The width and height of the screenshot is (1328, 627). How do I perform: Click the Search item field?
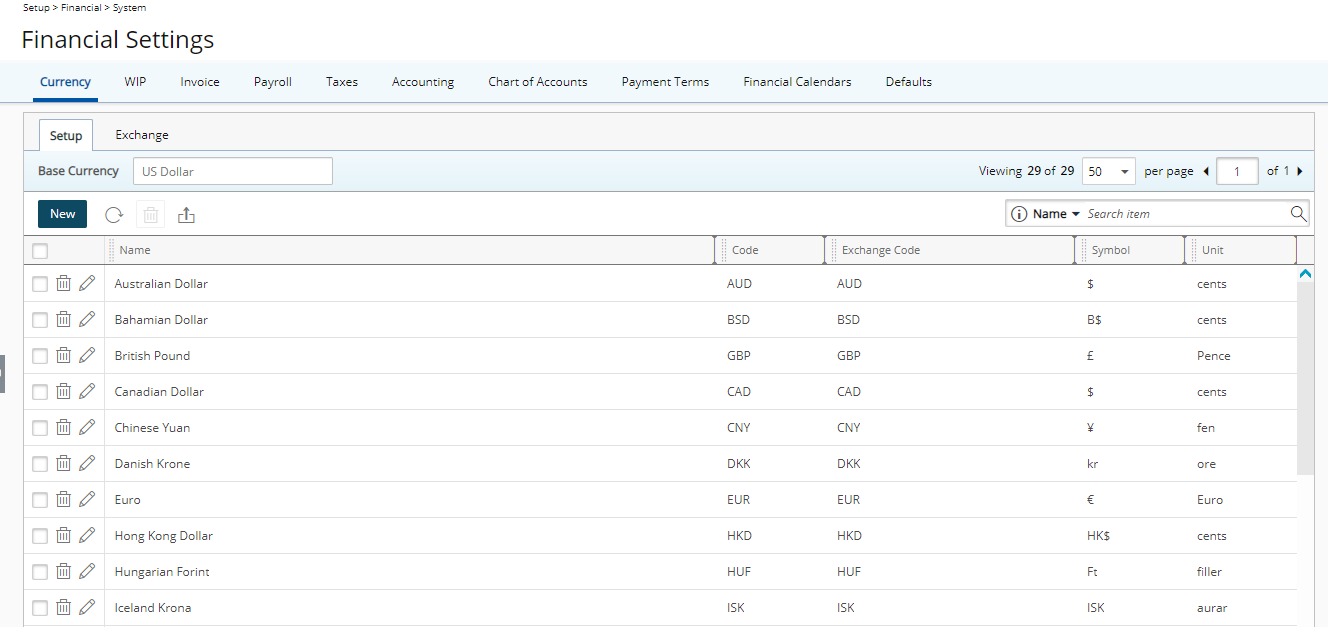(x=1186, y=214)
